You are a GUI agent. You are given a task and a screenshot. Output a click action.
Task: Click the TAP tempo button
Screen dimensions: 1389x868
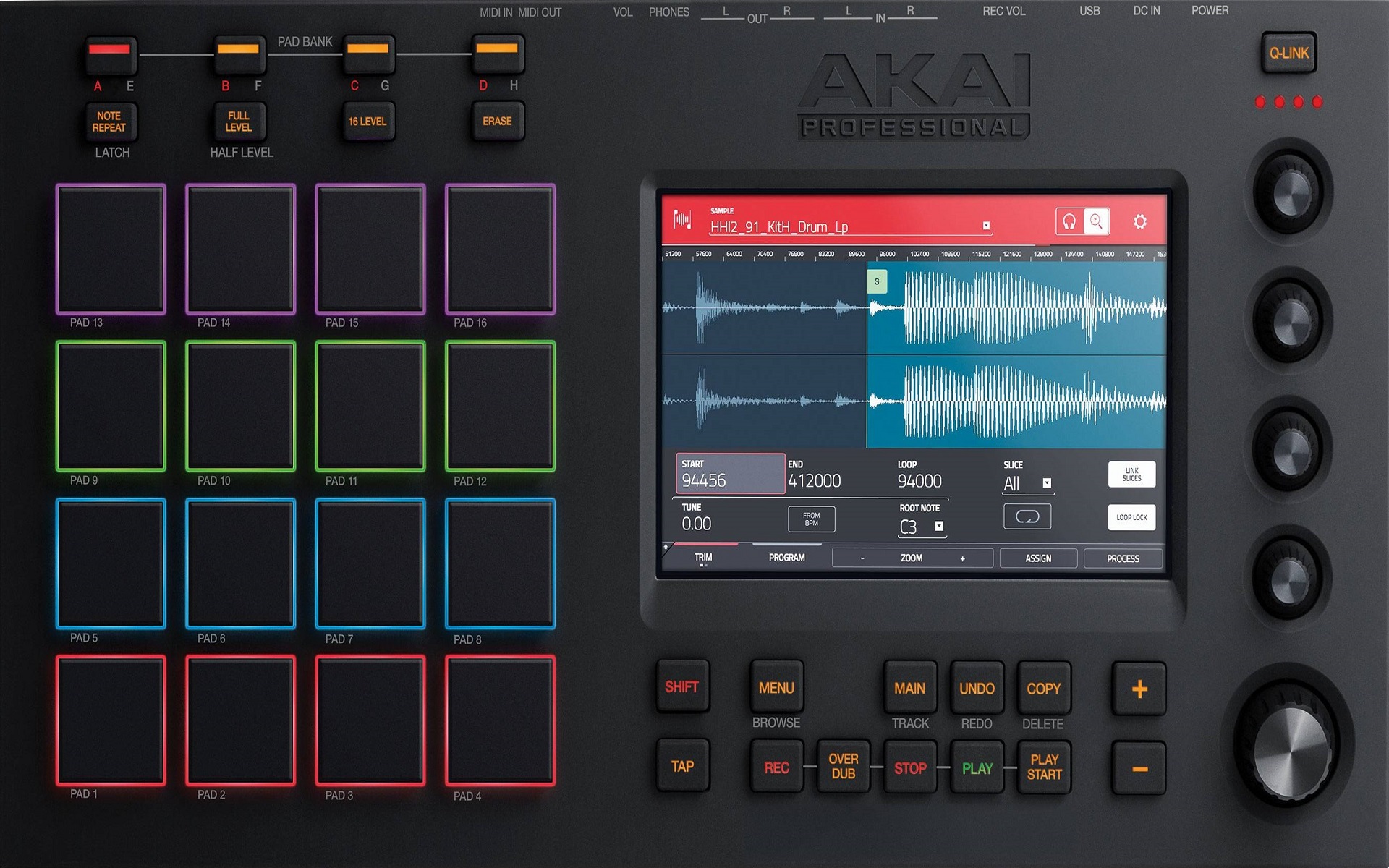coord(682,766)
